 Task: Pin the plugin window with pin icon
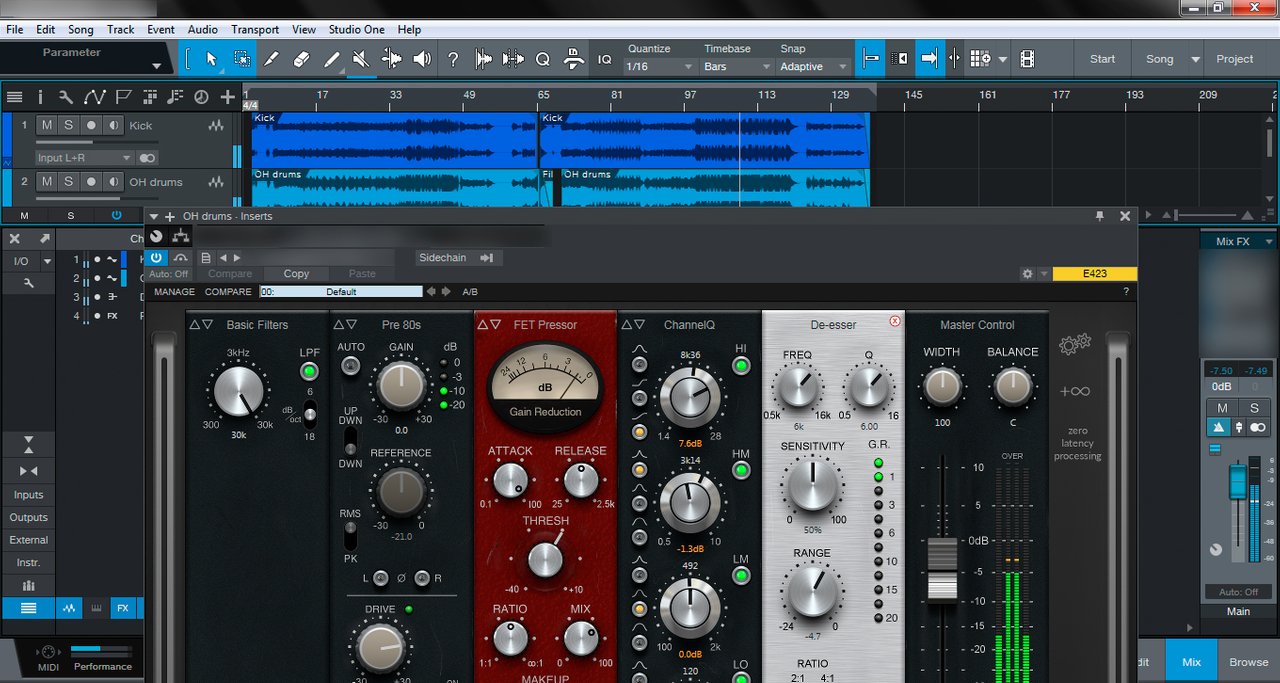tap(1100, 216)
